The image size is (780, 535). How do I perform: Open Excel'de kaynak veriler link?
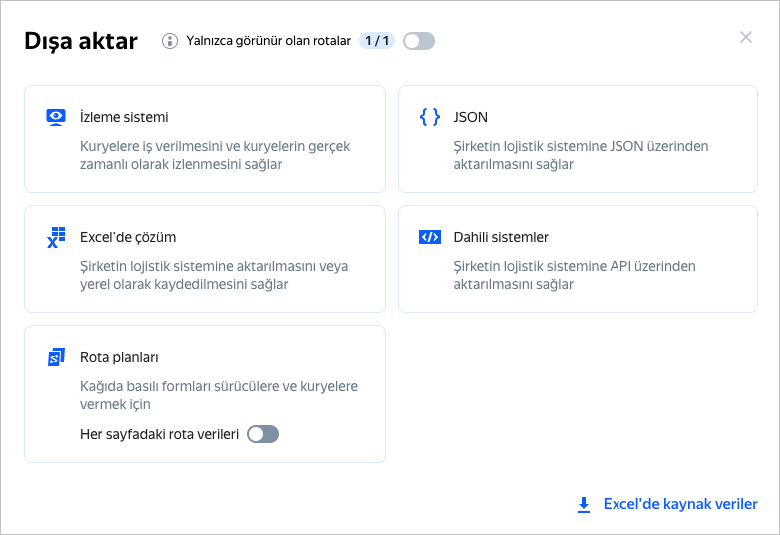pos(680,504)
